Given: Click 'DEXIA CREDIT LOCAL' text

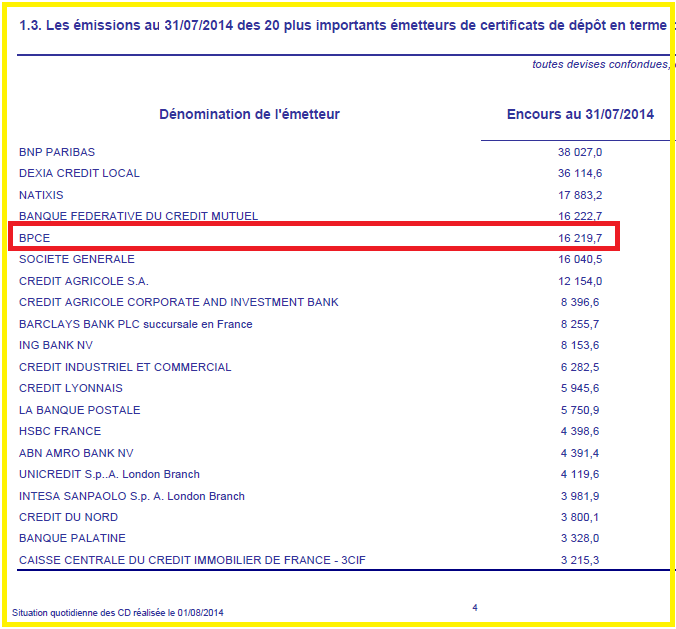Looking at the screenshot, I should (79, 173).
